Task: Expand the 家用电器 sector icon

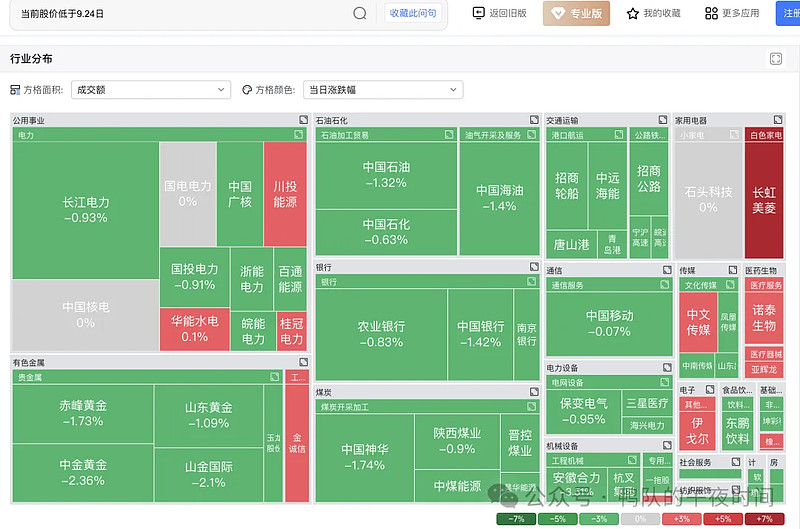Action: (778, 120)
